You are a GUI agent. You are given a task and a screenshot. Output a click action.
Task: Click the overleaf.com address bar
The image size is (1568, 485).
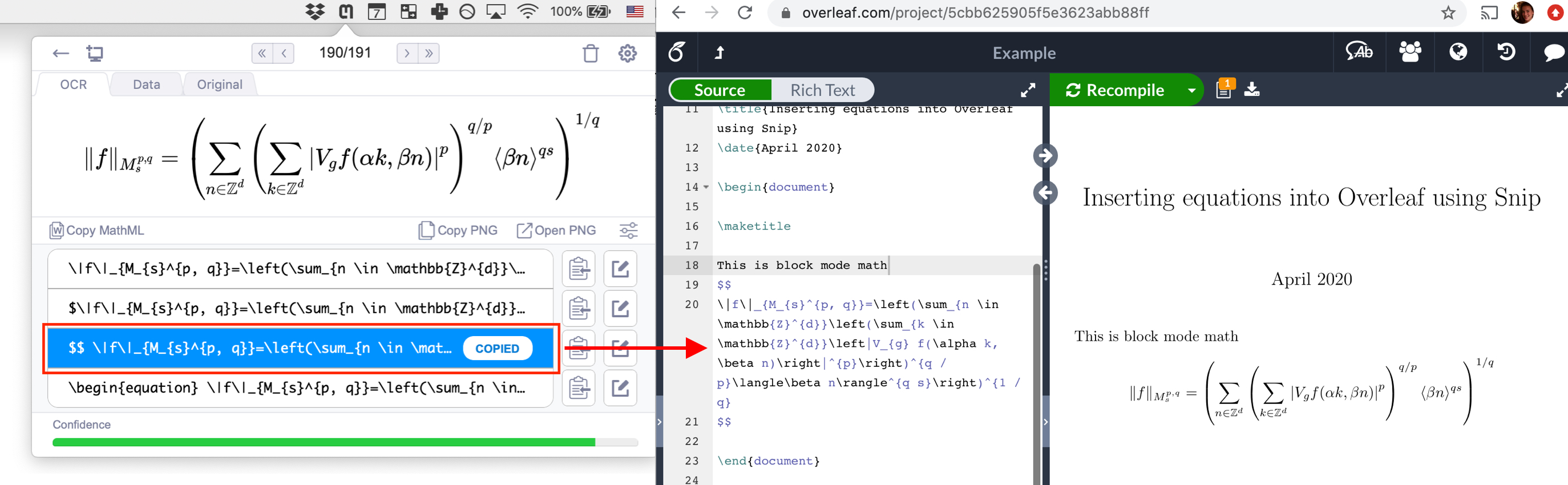click(975, 13)
